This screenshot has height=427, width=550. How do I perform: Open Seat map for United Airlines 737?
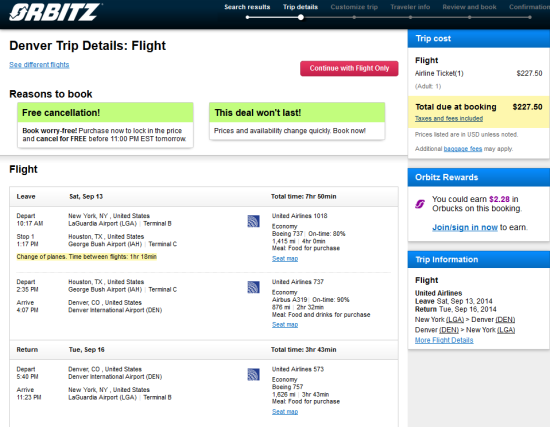point(285,325)
